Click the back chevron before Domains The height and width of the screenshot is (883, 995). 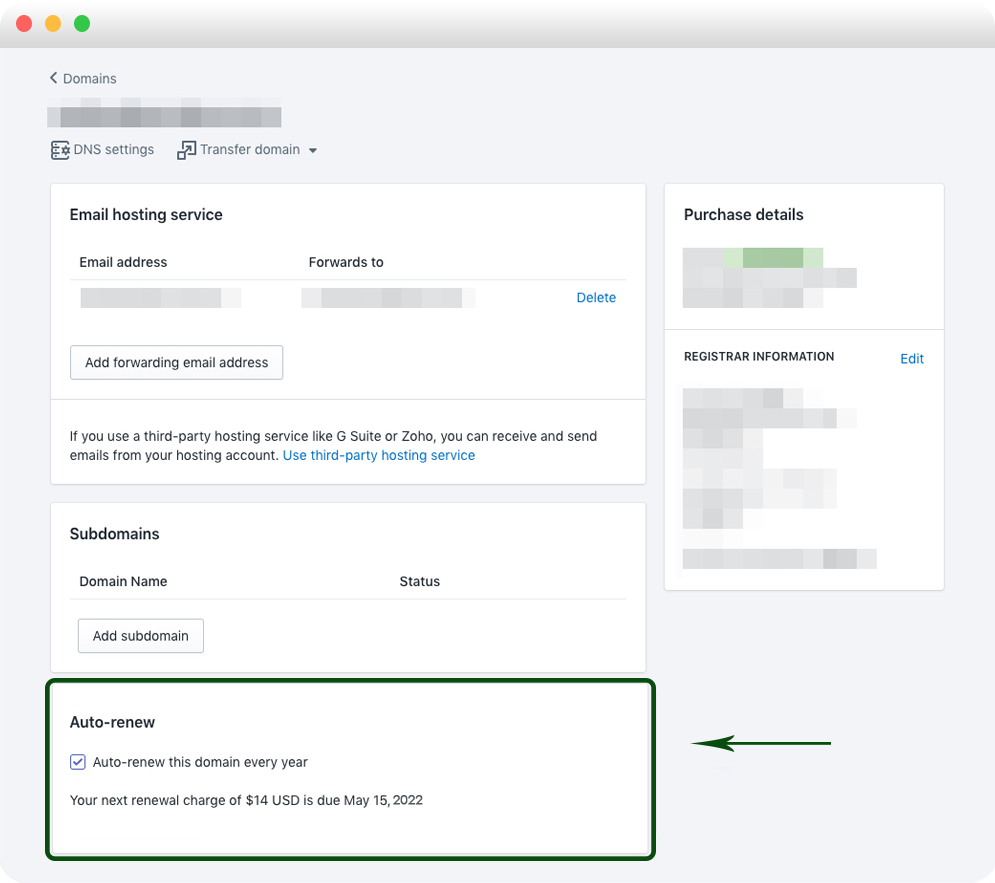(x=53, y=77)
